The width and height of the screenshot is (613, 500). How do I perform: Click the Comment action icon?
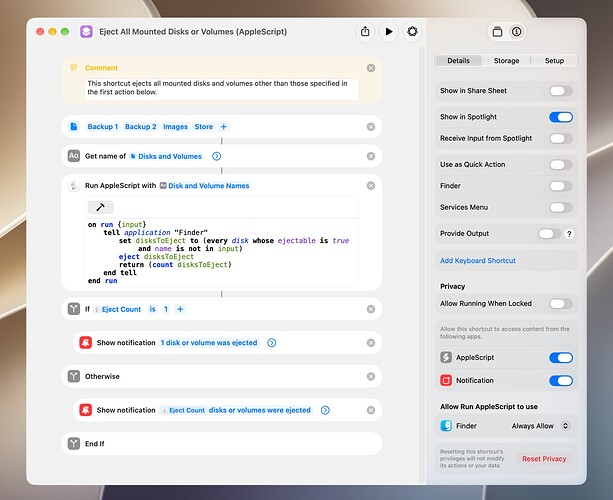pos(73,68)
